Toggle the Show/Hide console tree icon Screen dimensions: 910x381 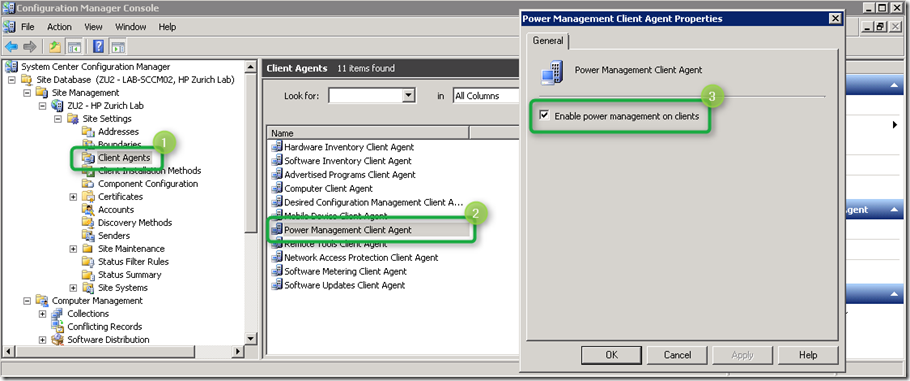[x=74, y=46]
